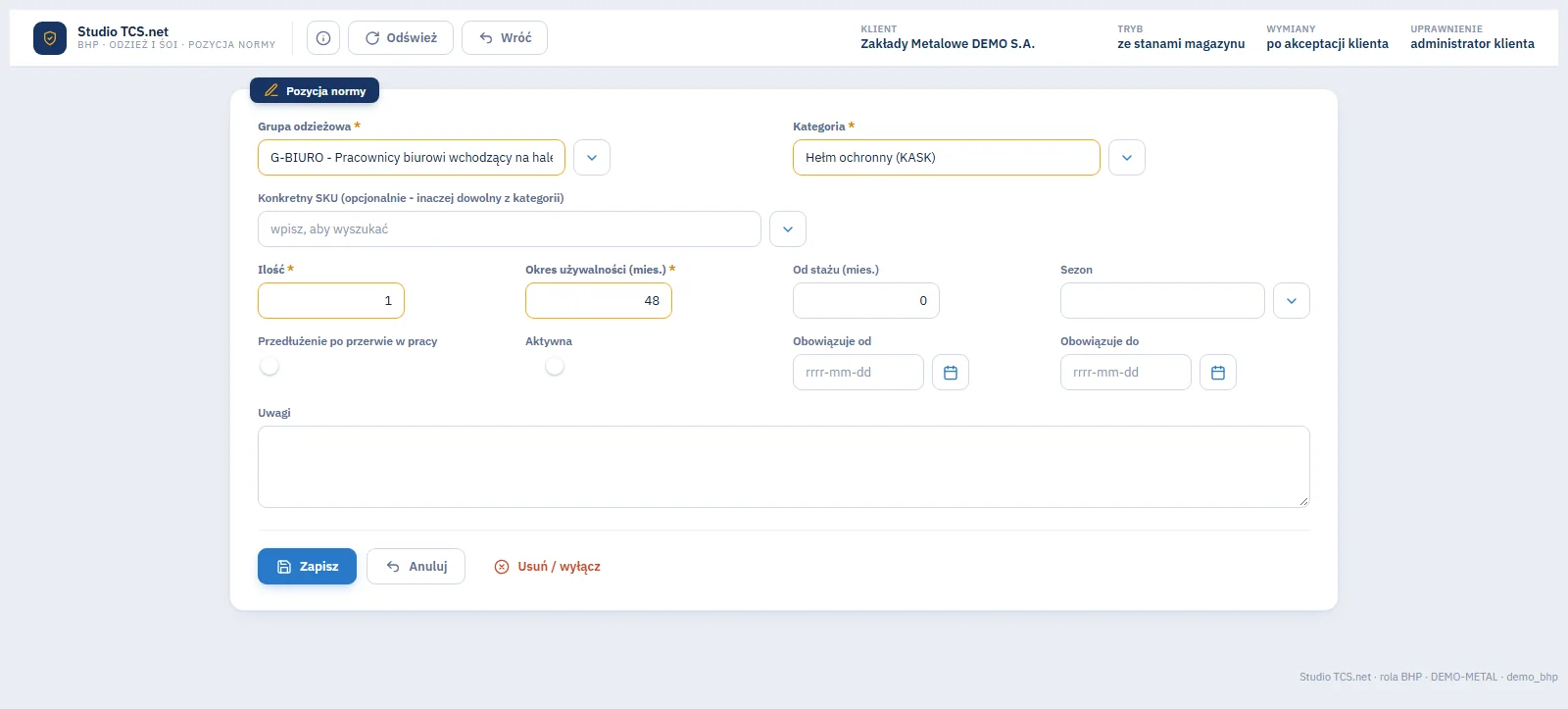Click the Usuń / wyłącz link
This screenshot has height=709, width=1568.
548,567
